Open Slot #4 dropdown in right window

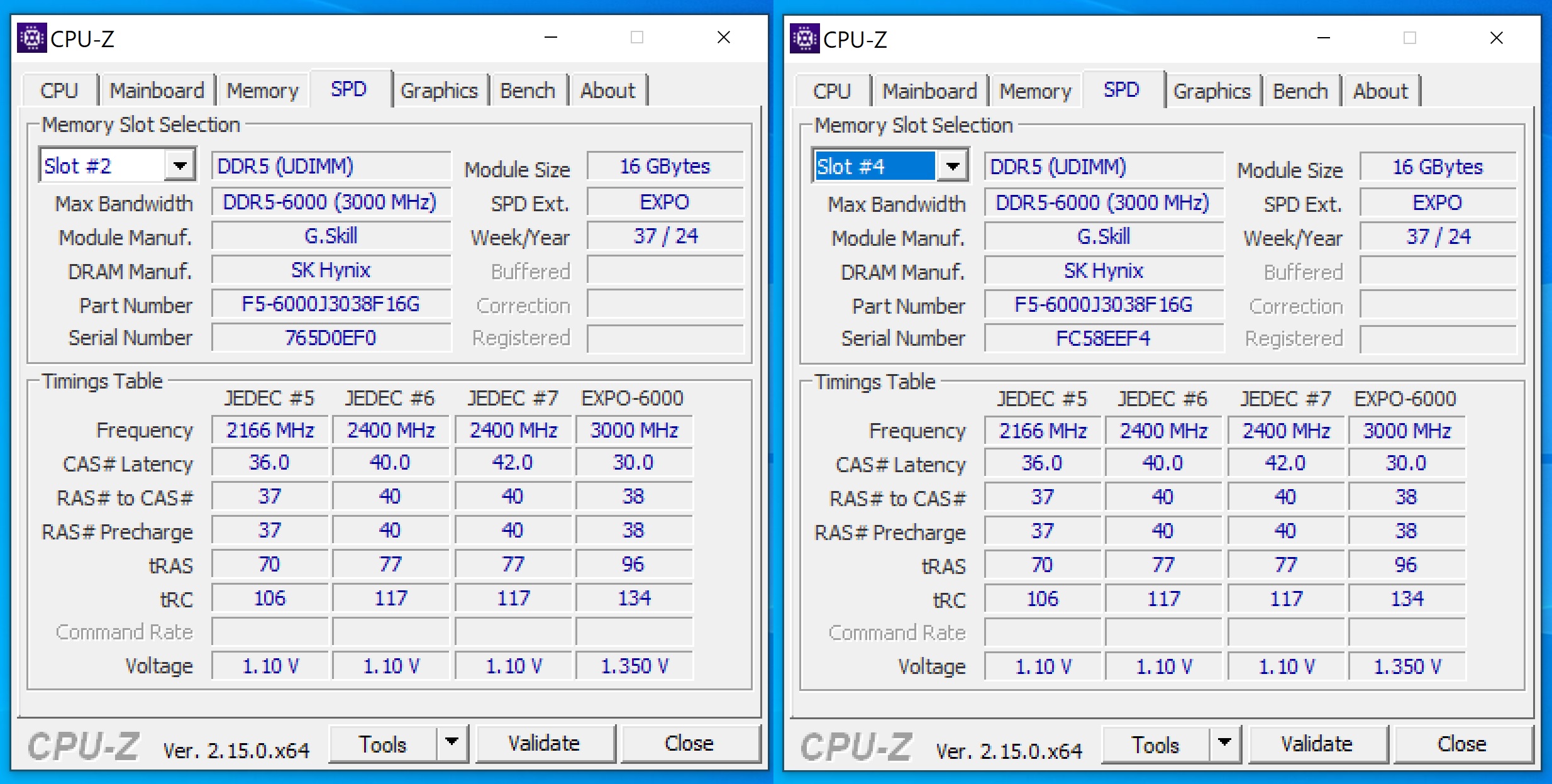pos(953,167)
